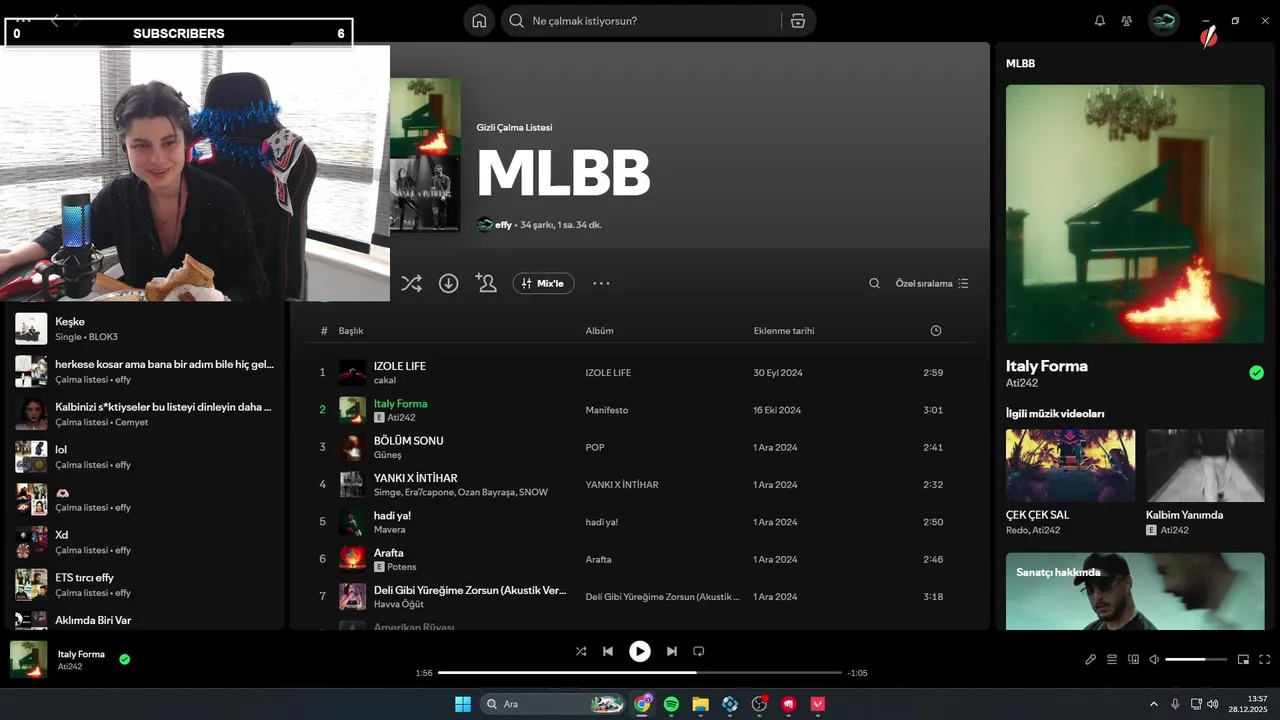This screenshot has height=720, width=1280.
Task: Go to Spotify Home
Action: (479, 21)
